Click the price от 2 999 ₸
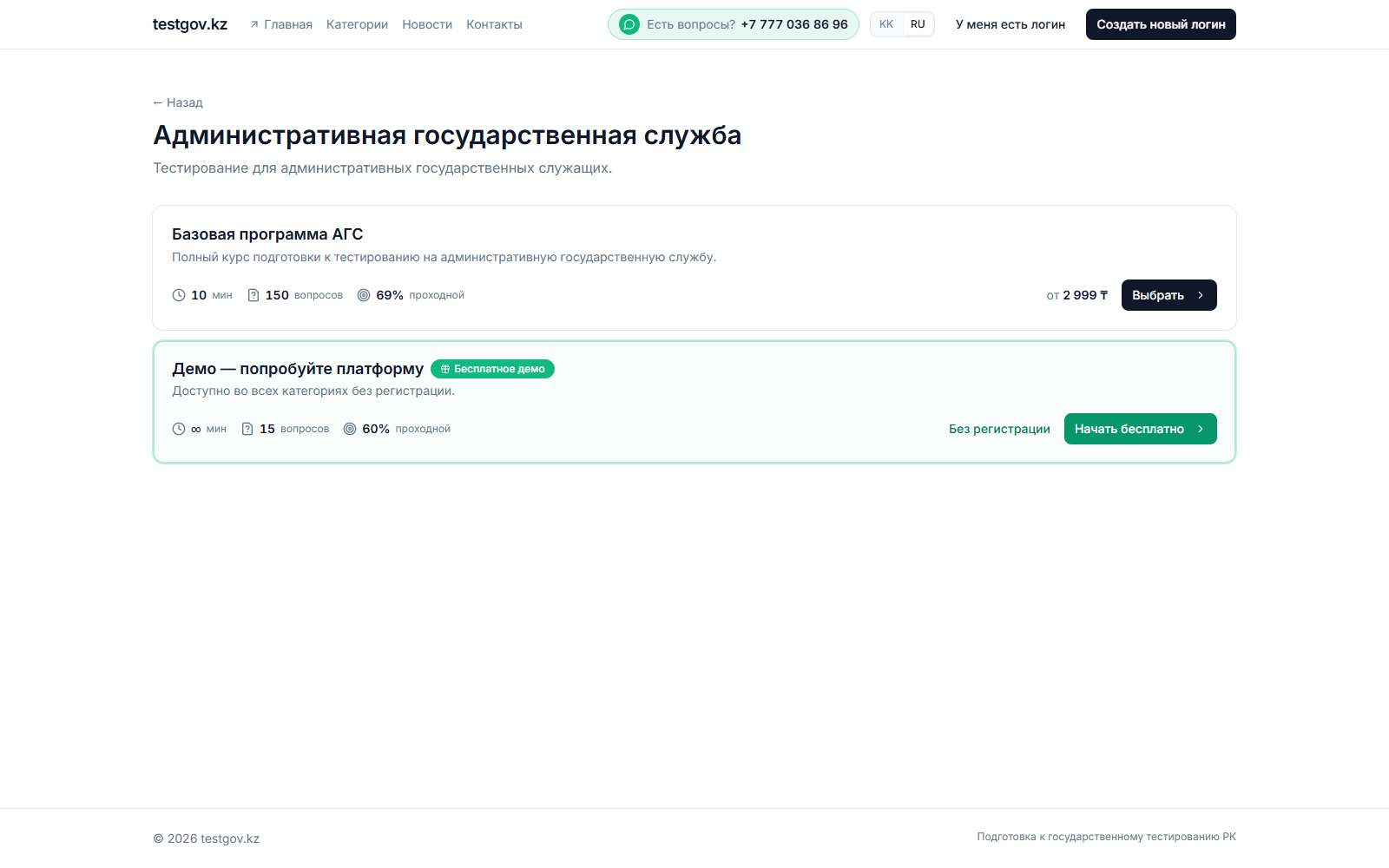This screenshot has width=1389, height=868. click(1077, 295)
